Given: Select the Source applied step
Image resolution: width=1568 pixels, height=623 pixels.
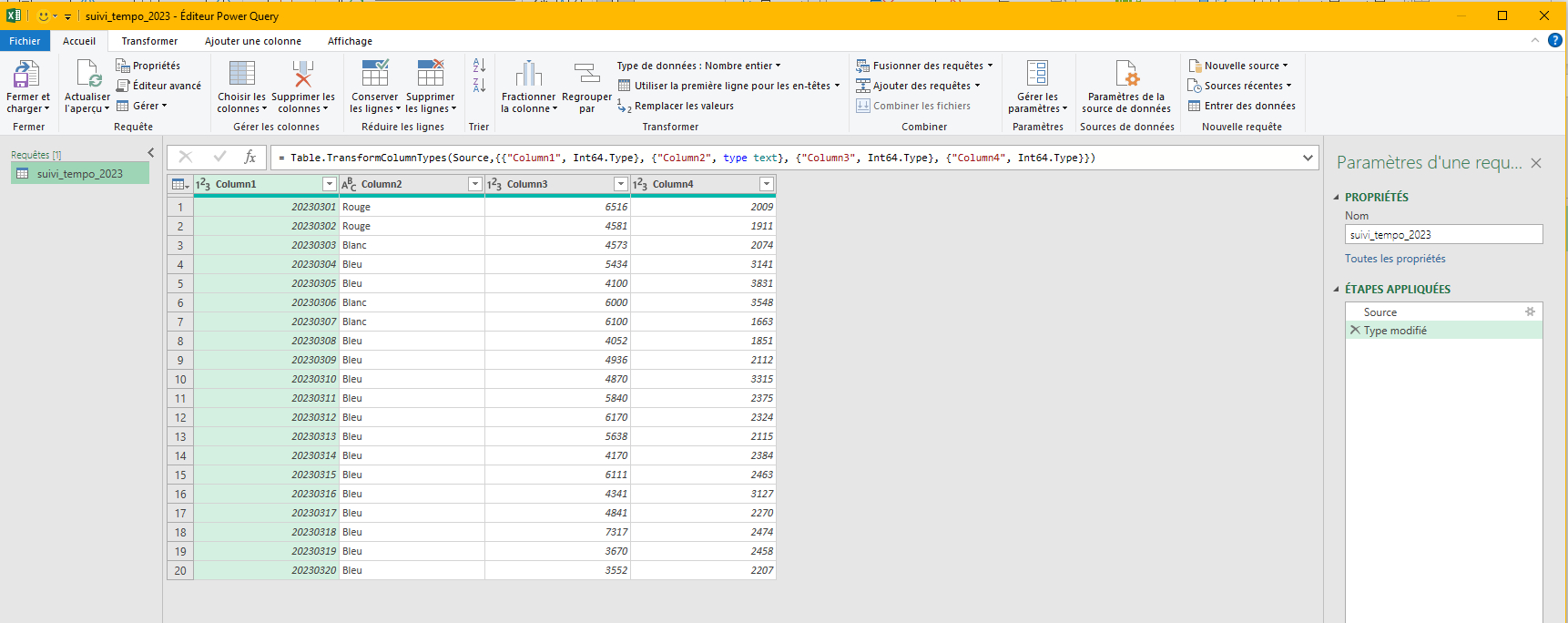Looking at the screenshot, I should point(1380,311).
